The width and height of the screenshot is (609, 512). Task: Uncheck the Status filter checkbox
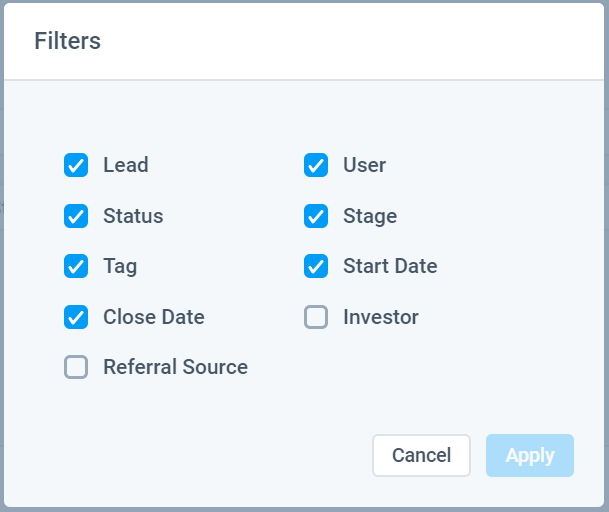pyautogui.click(x=76, y=216)
